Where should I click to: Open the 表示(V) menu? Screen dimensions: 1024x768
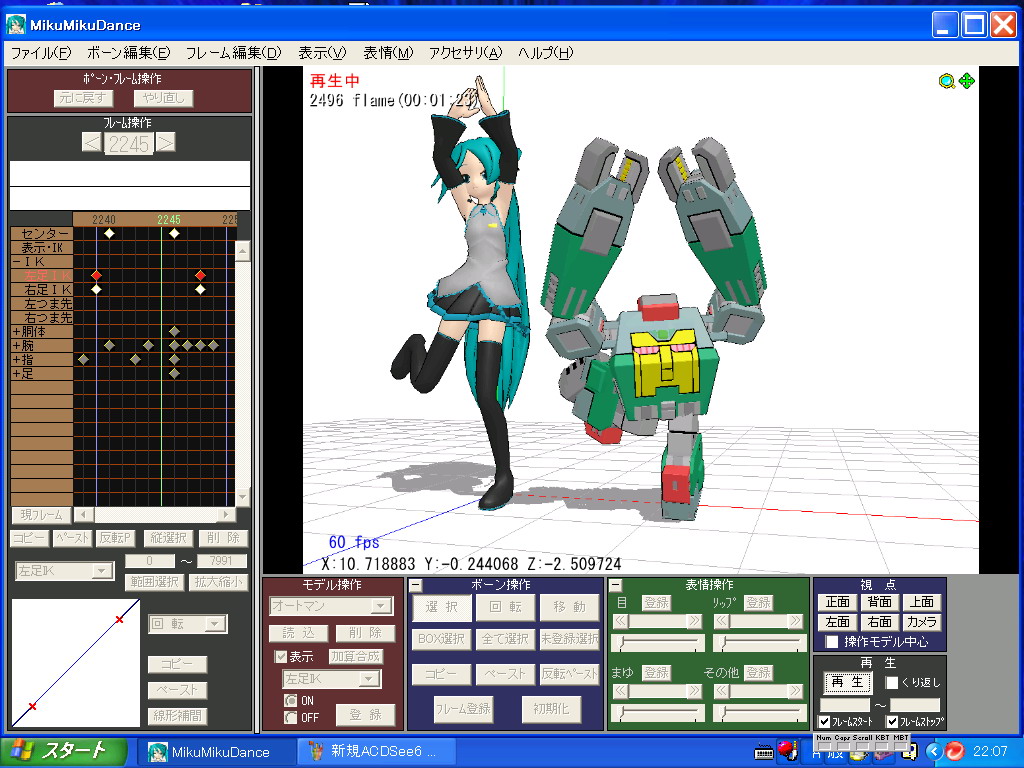tap(321, 53)
